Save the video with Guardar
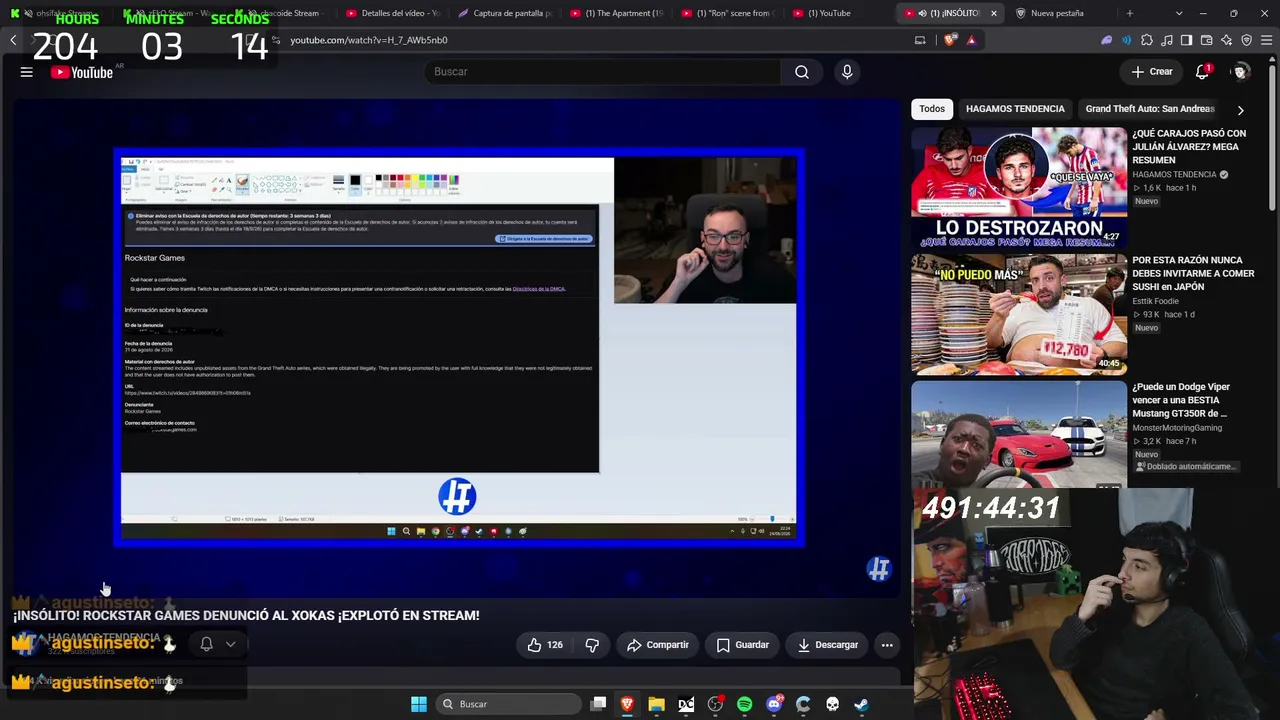This screenshot has width=1280, height=720. pyautogui.click(x=743, y=645)
